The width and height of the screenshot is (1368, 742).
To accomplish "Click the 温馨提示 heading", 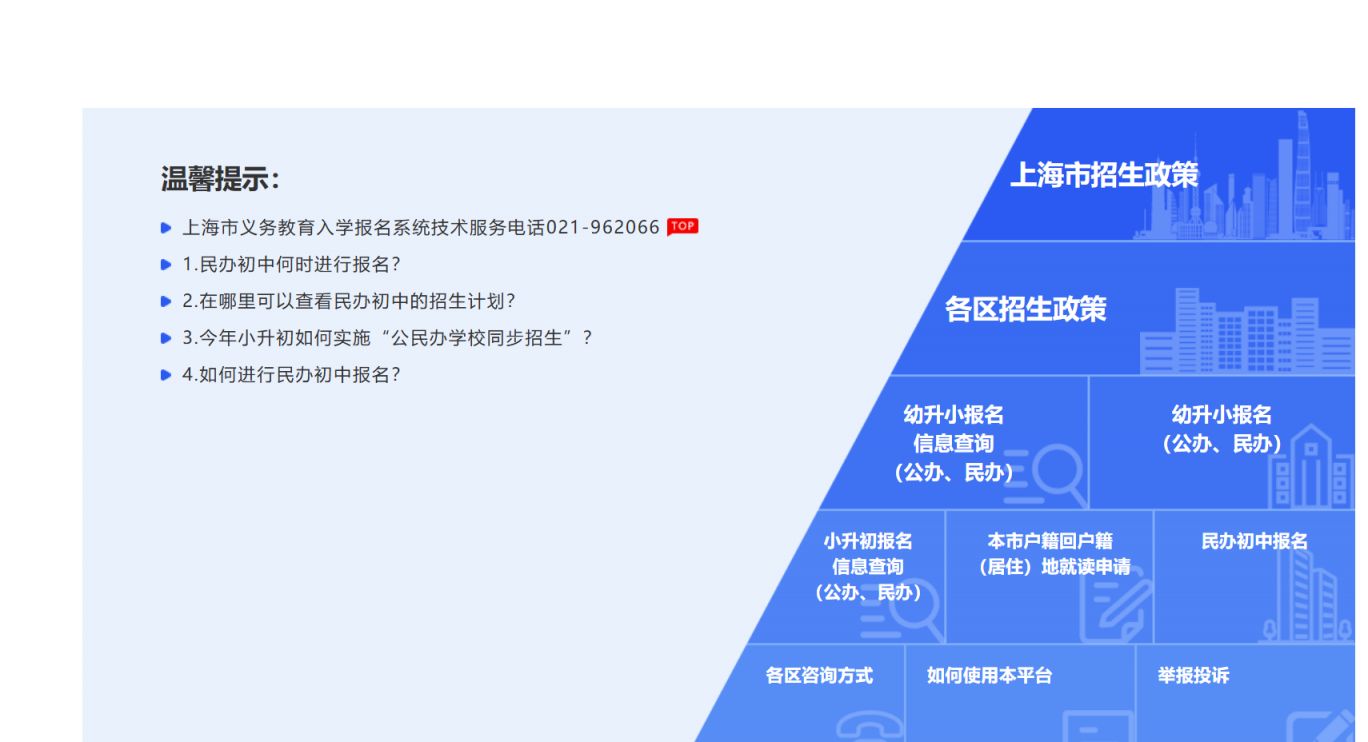I will coord(221,180).
